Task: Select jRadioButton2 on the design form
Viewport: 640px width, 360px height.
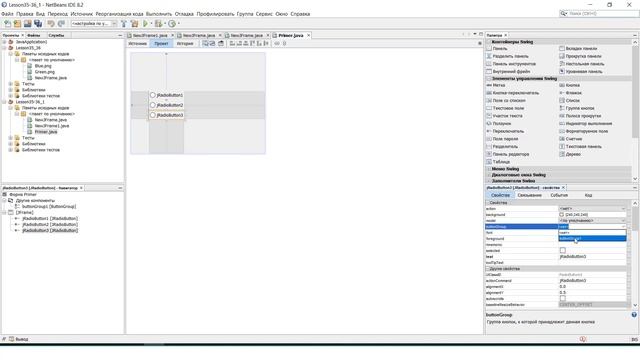Action: pos(166,105)
